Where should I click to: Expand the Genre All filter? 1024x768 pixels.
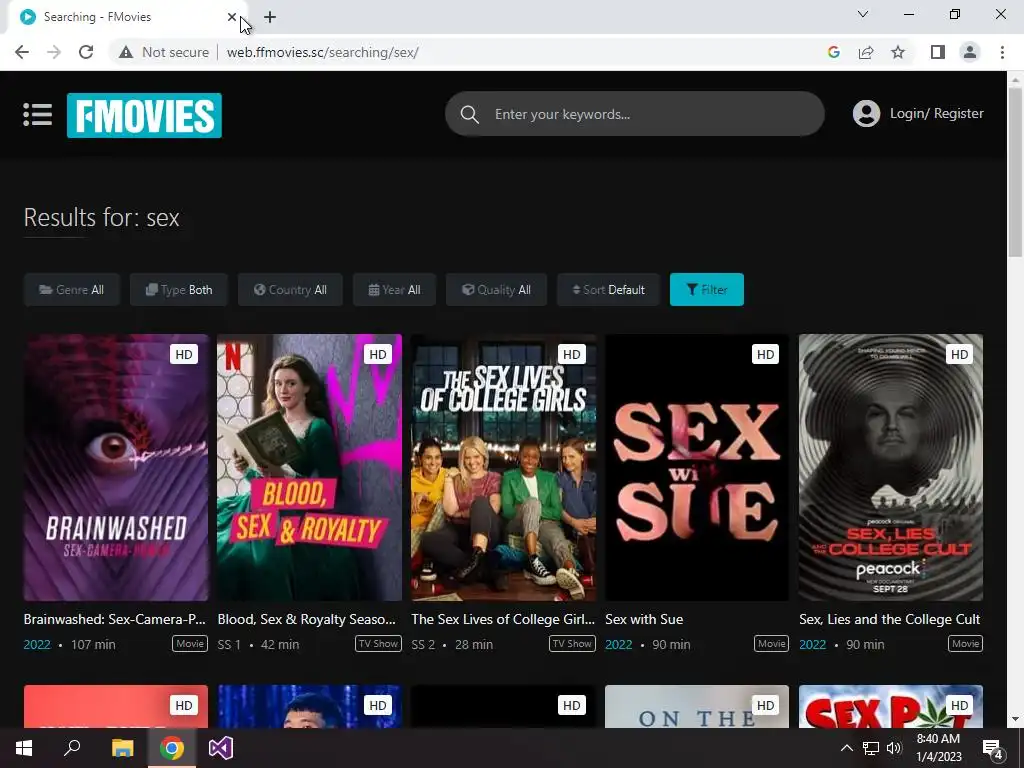tap(72, 289)
